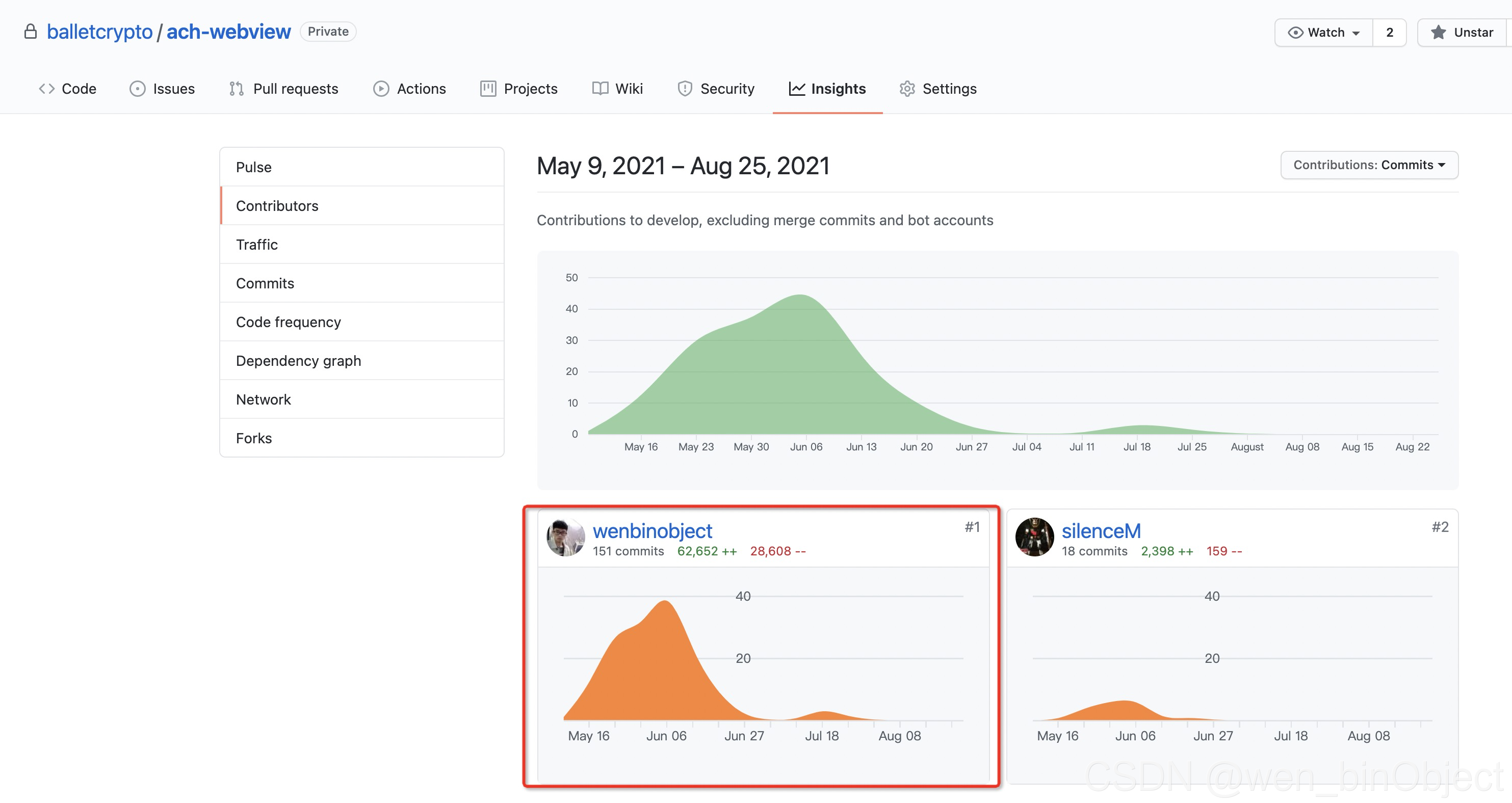Open the Watch dropdown
Image resolution: width=1512 pixels, height=803 pixels.
(x=1323, y=32)
